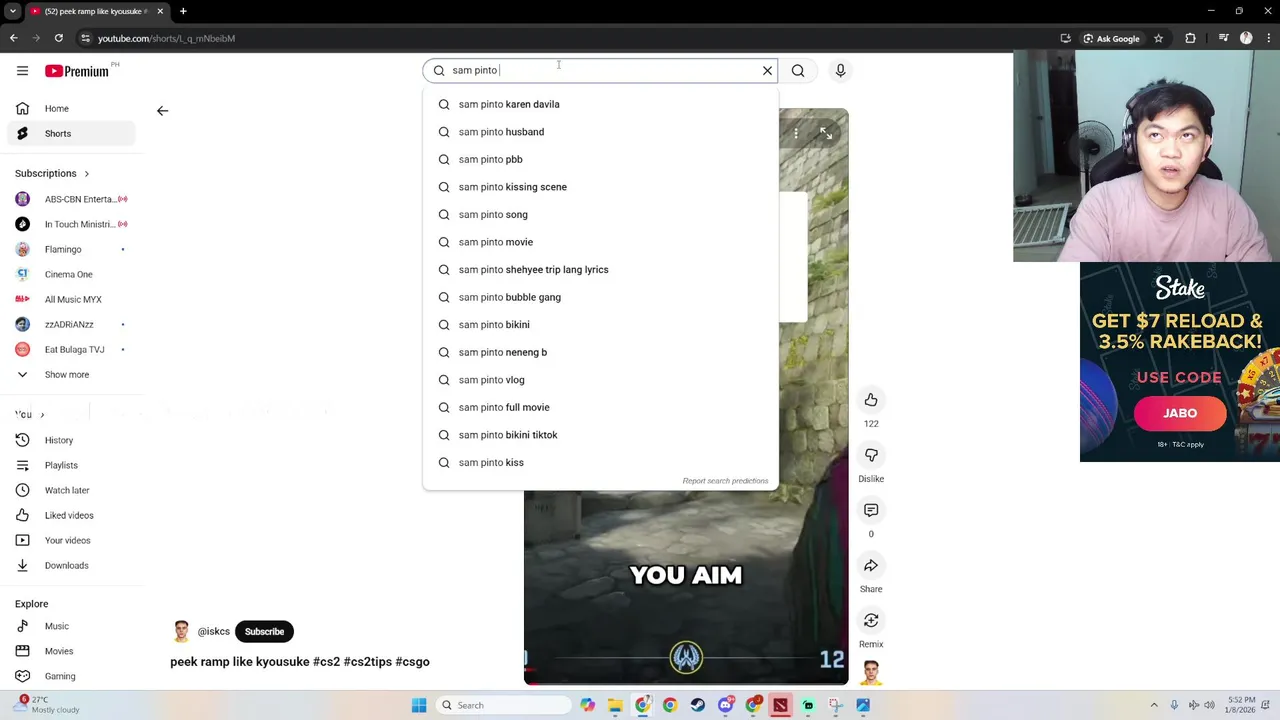Select suggestion 'sam pinto karen davila'
The height and width of the screenshot is (720, 1280).
(x=600, y=104)
